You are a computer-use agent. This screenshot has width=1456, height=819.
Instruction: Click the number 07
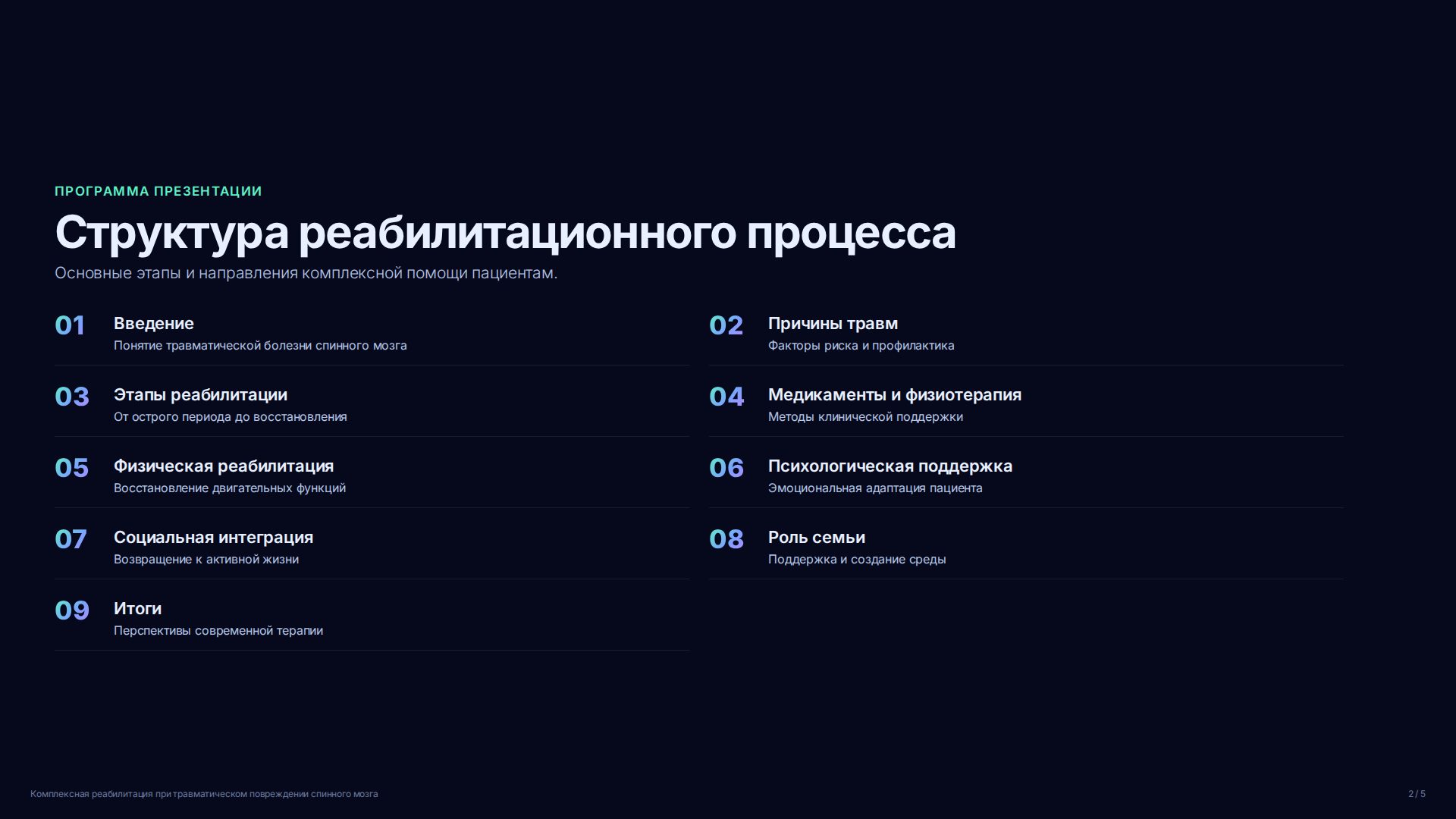71,539
